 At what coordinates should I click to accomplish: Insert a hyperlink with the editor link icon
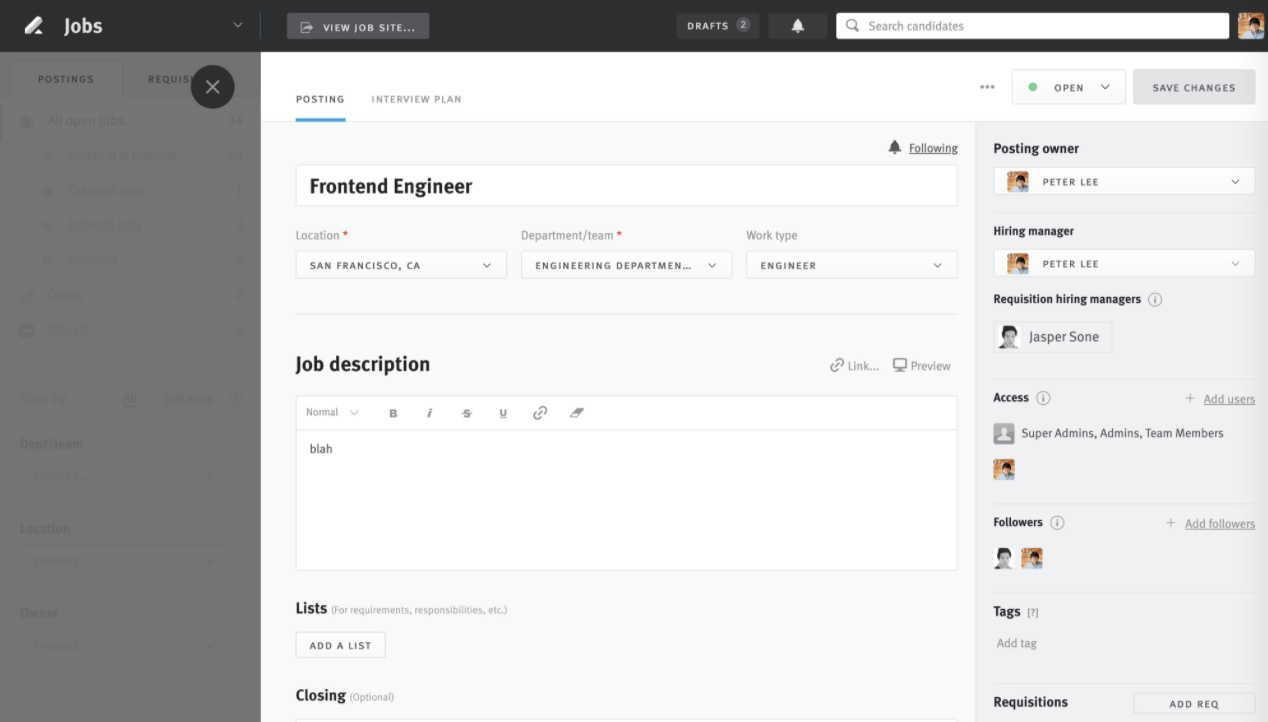pos(540,413)
